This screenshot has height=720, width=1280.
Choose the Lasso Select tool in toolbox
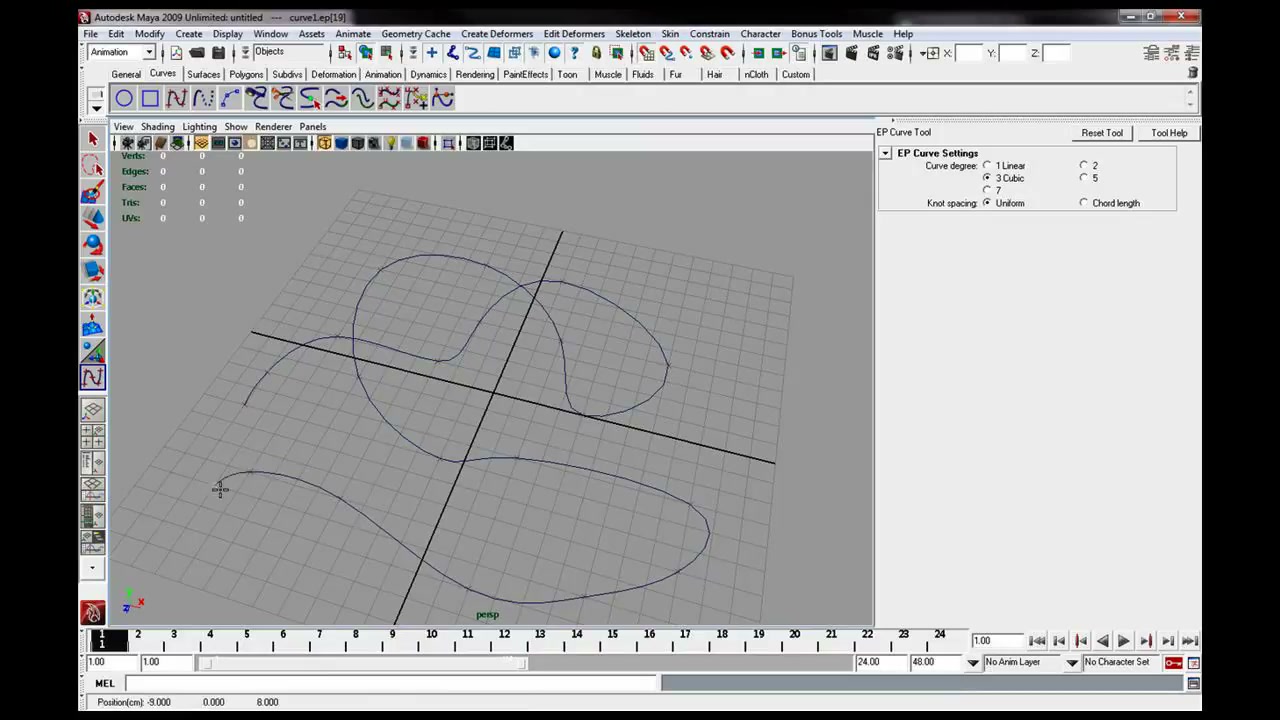point(93,166)
